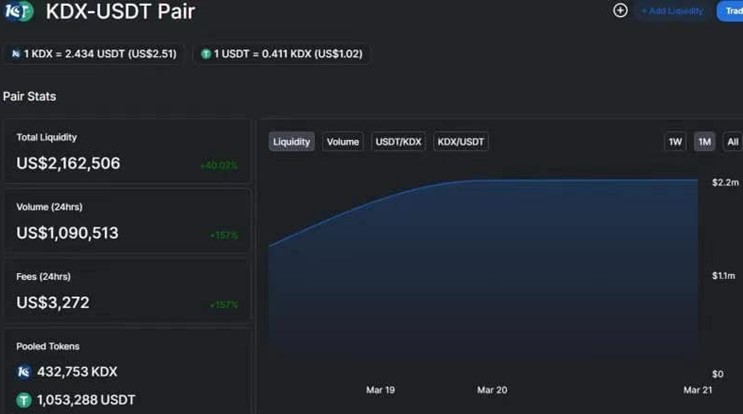
Task: Click the +157% change in the Volume card
Action: click(x=224, y=235)
